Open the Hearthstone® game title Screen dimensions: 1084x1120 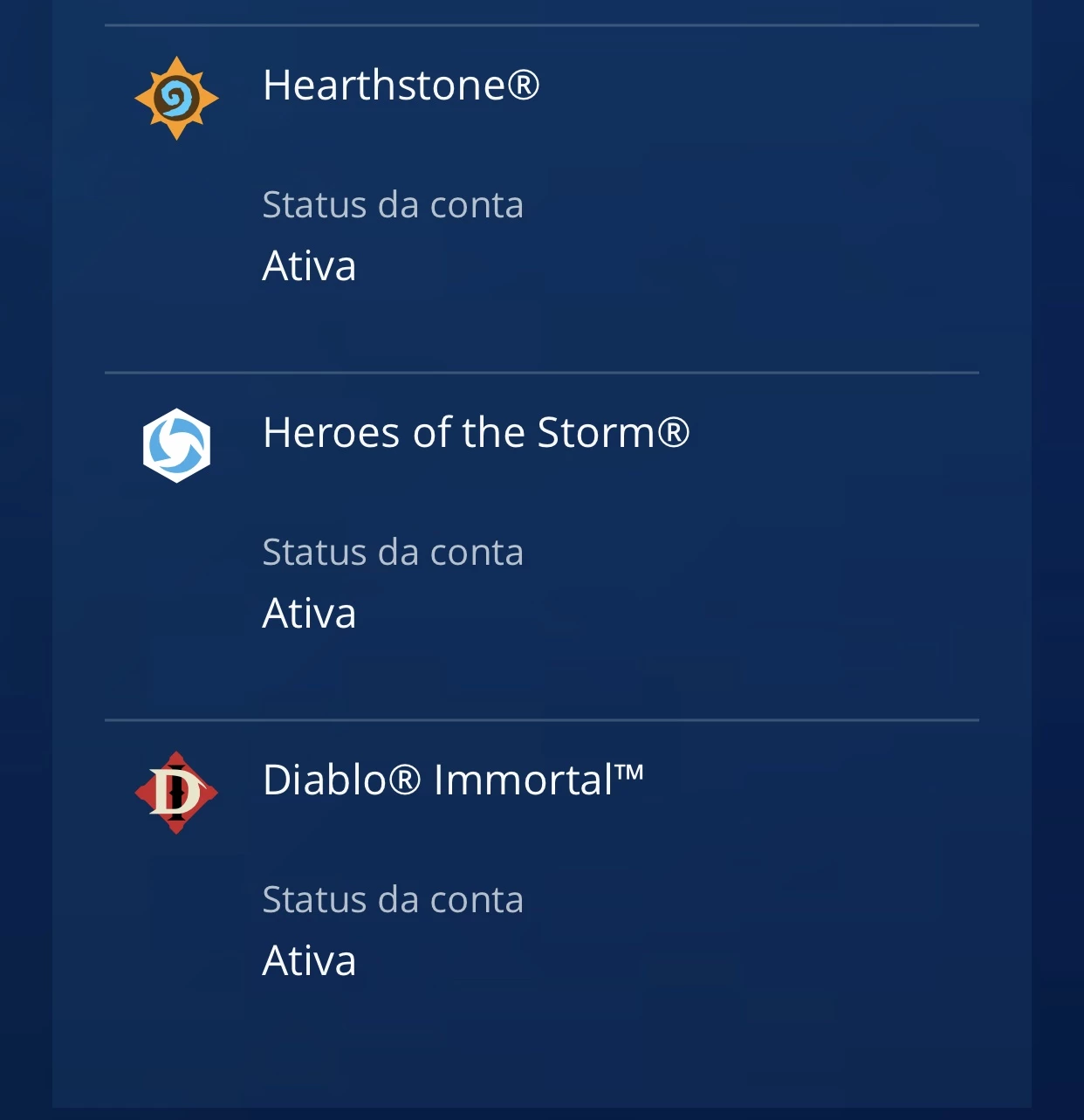tap(401, 86)
